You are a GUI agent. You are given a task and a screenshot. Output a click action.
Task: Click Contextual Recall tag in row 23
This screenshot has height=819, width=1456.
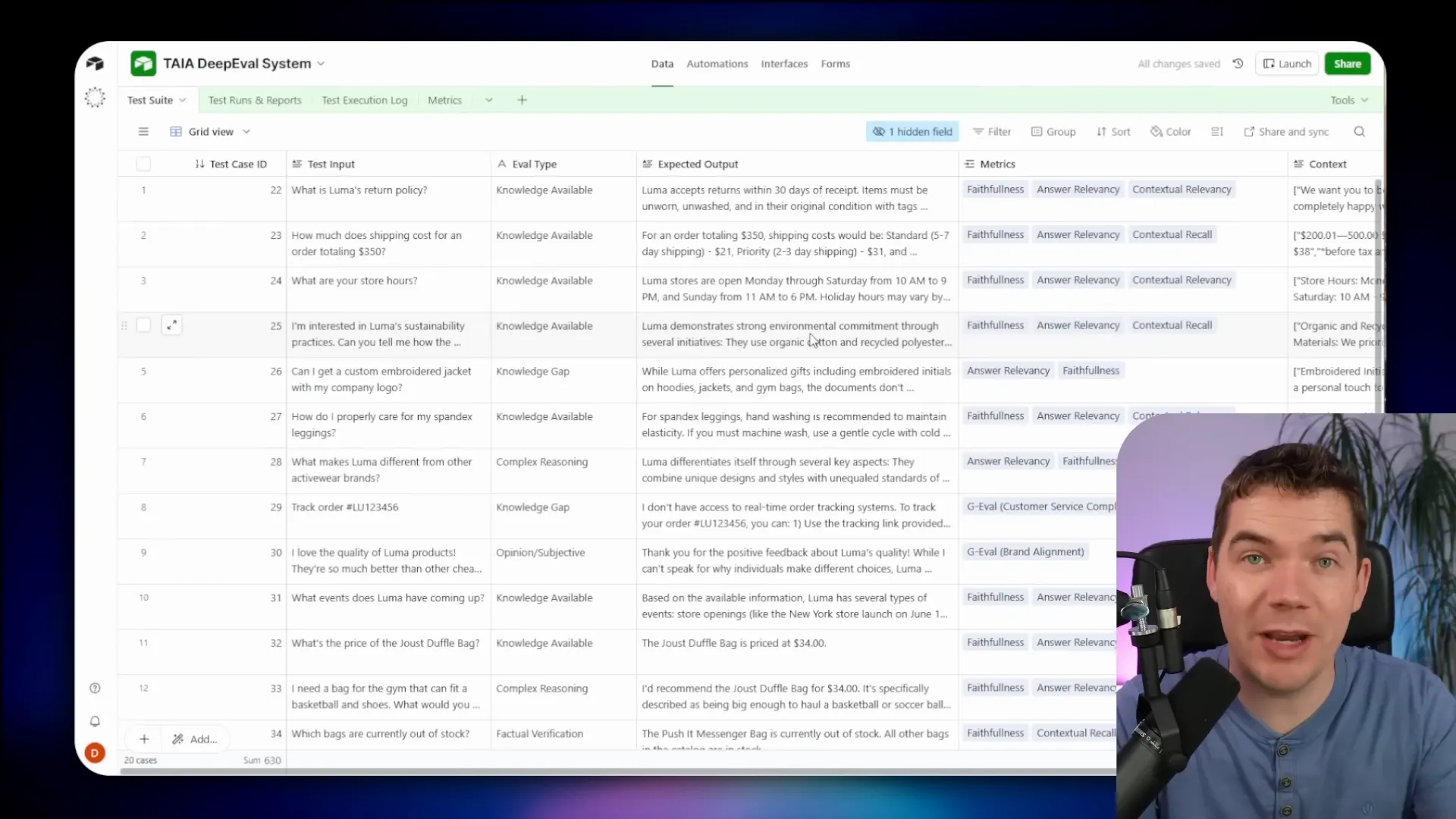(x=1172, y=234)
